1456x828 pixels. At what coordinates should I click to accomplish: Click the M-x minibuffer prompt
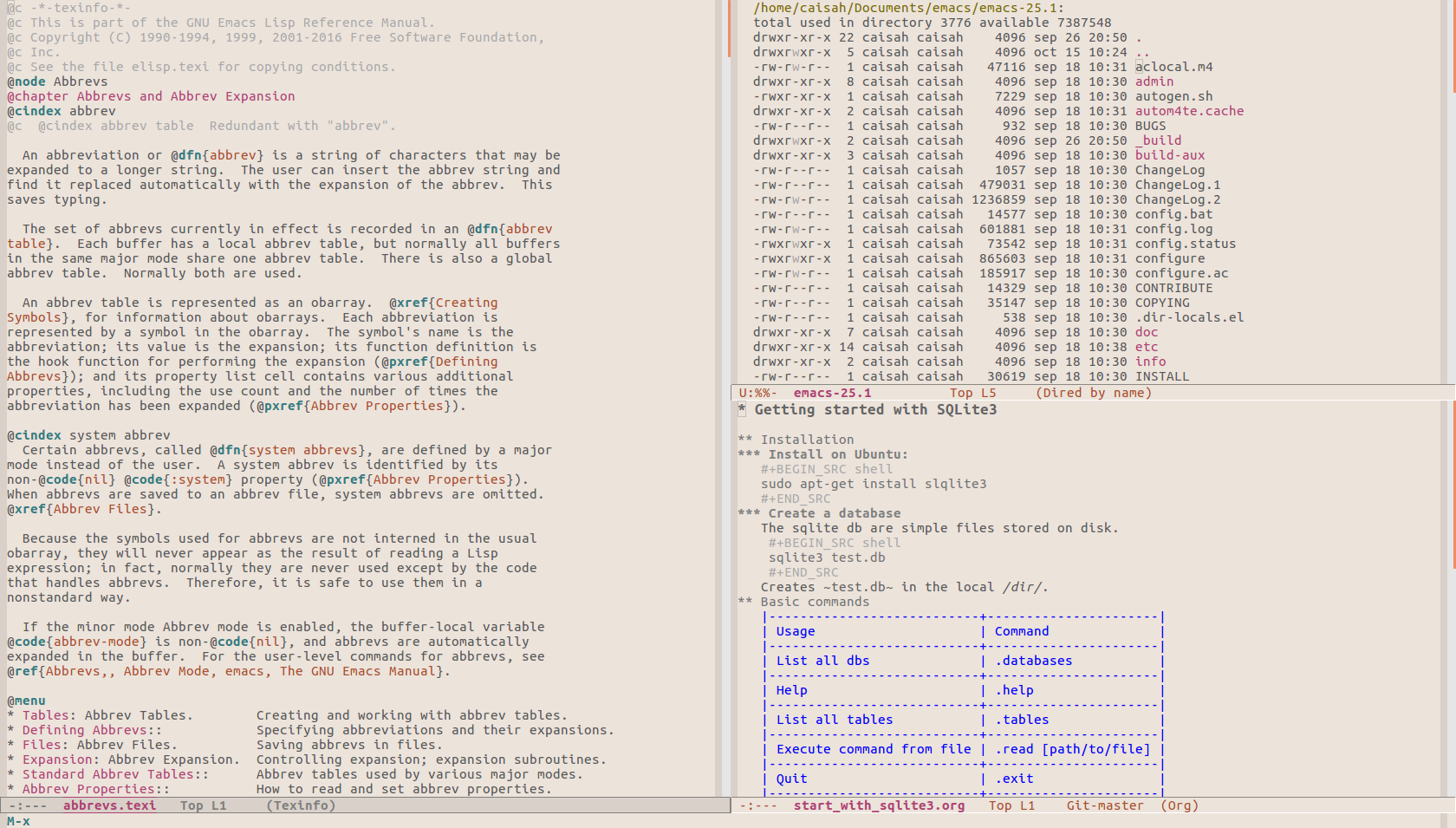click(x=18, y=821)
